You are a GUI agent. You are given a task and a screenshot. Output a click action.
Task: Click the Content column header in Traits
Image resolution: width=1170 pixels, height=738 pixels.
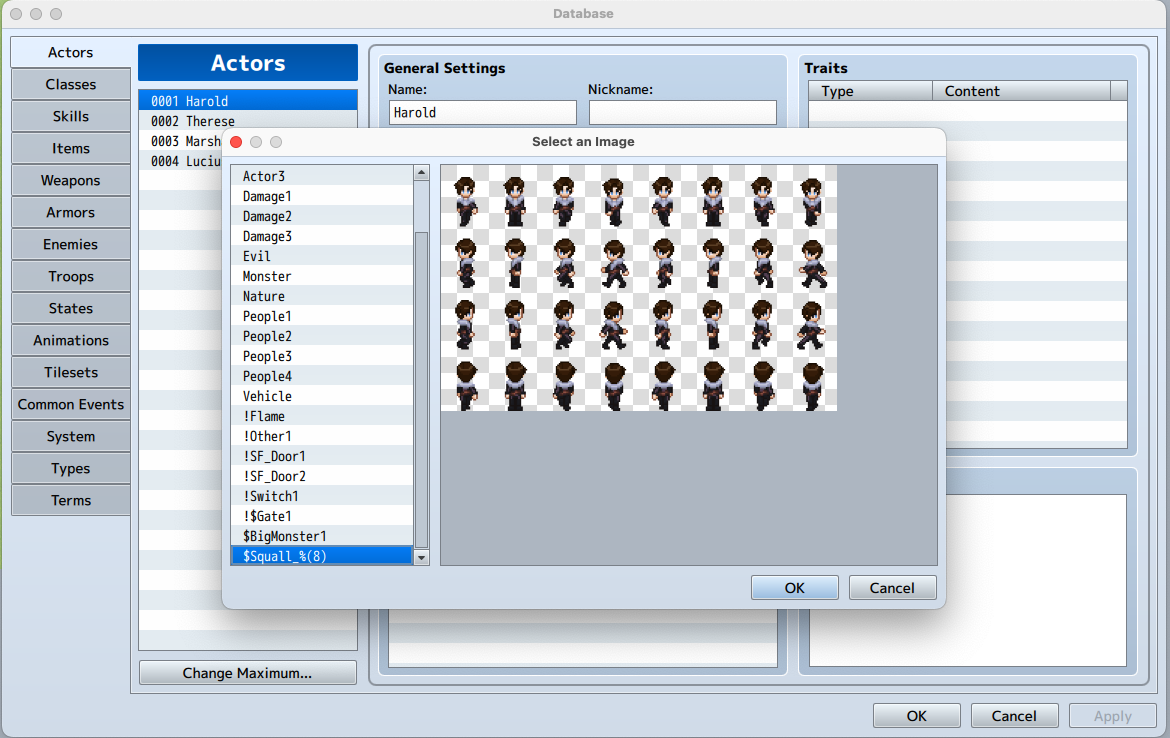tap(1022, 91)
